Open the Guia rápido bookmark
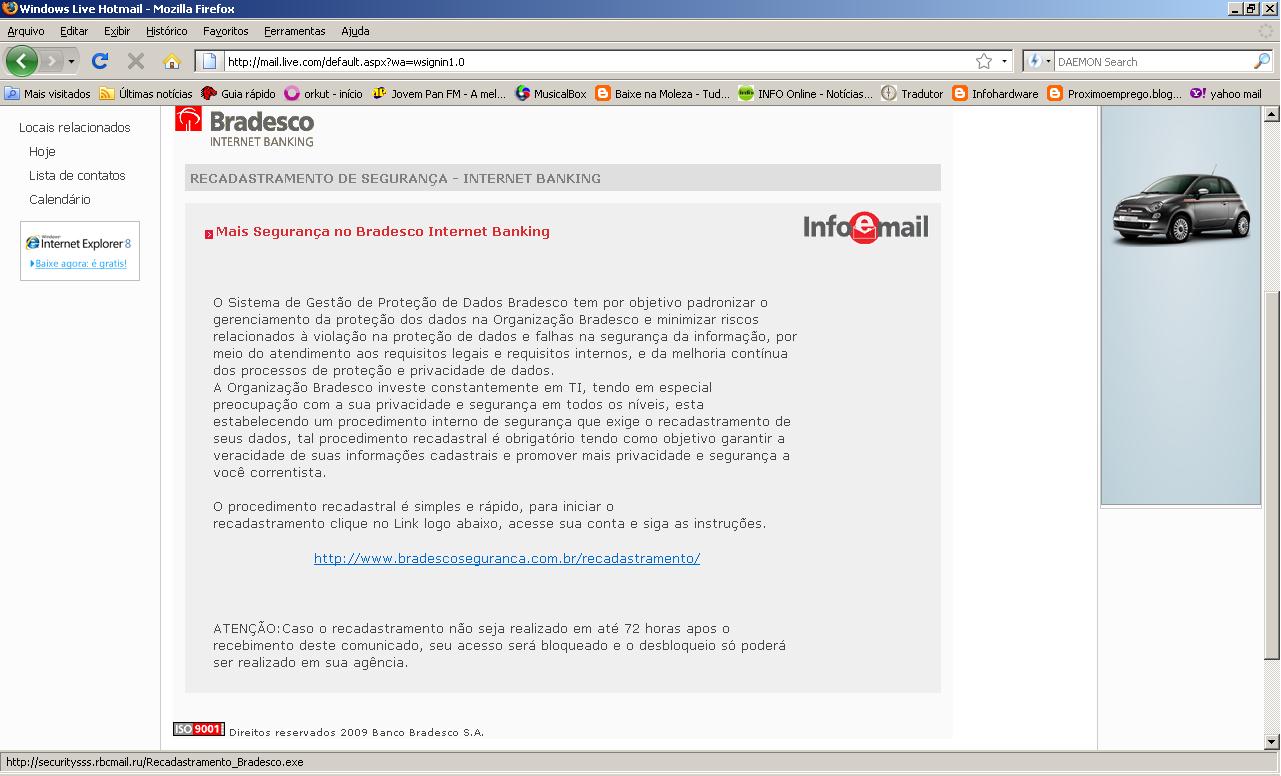The height and width of the screenshot is (776, 1281). coord(238,94)
